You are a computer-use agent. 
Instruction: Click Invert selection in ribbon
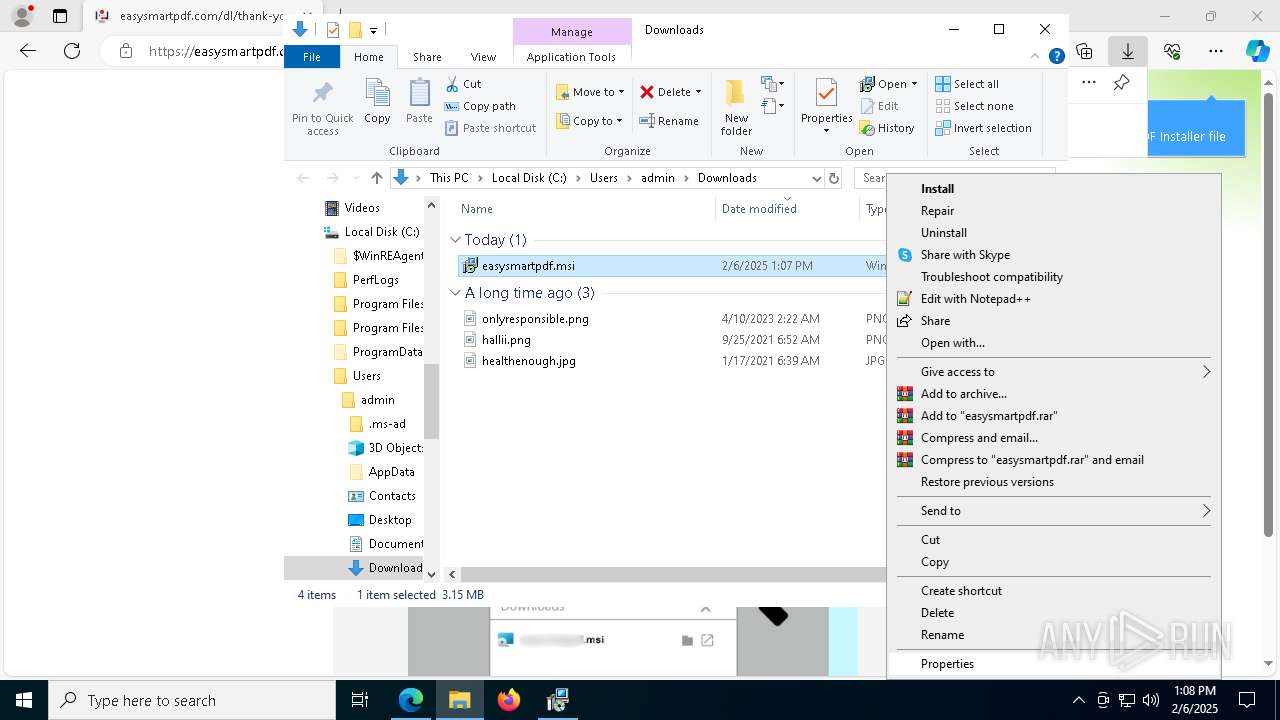pos(983,128)
